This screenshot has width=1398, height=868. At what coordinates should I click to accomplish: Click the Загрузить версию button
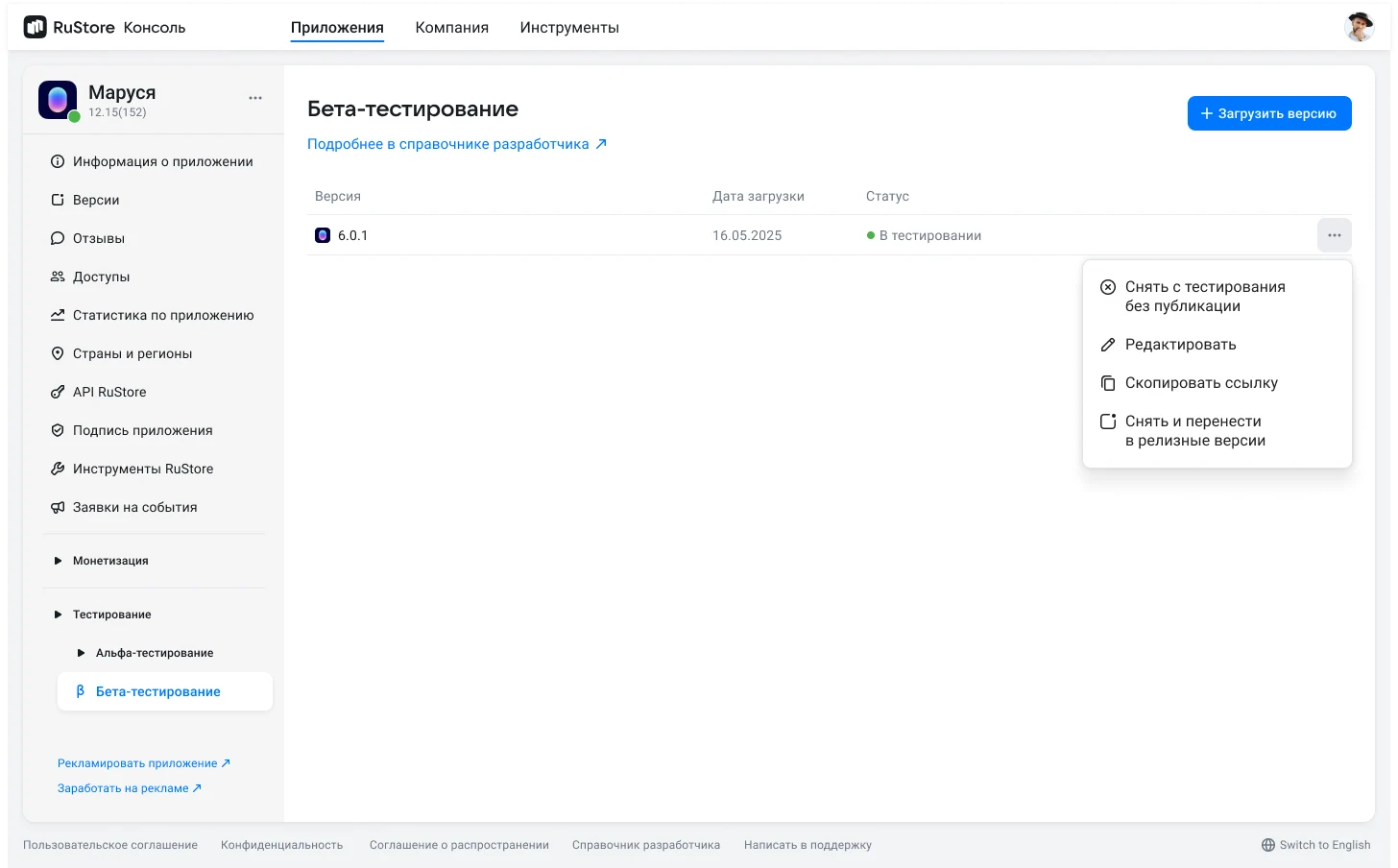tap(1269, 113)
